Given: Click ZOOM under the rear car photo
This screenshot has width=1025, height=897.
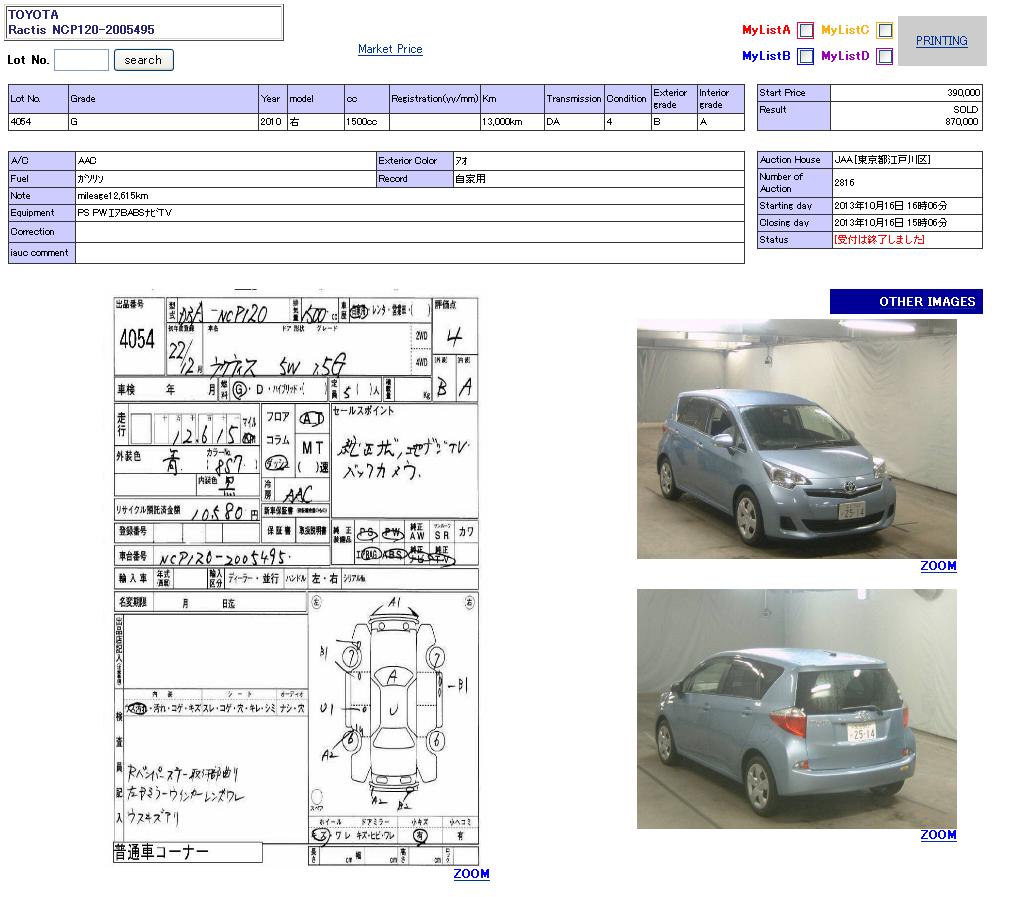Looking at the screenshot, I should click(938, 835).
